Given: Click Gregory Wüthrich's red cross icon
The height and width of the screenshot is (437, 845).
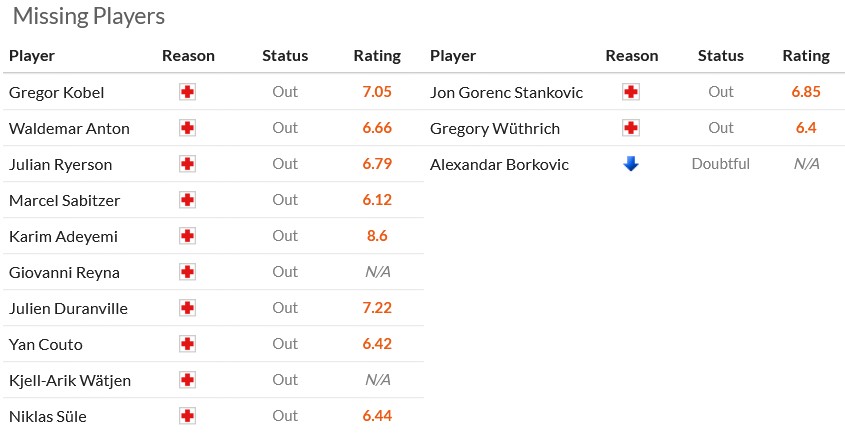Looking at the screenshot, I should [x=631, y=128].
